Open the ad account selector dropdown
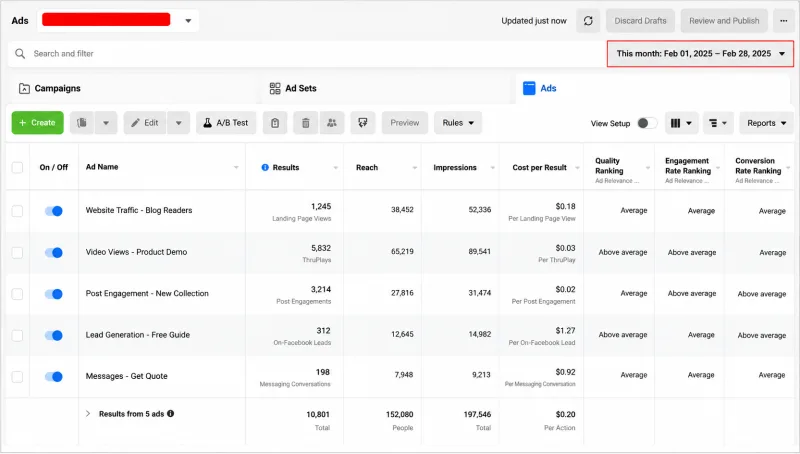Screen dimensions: 800x454 (118, 20)
